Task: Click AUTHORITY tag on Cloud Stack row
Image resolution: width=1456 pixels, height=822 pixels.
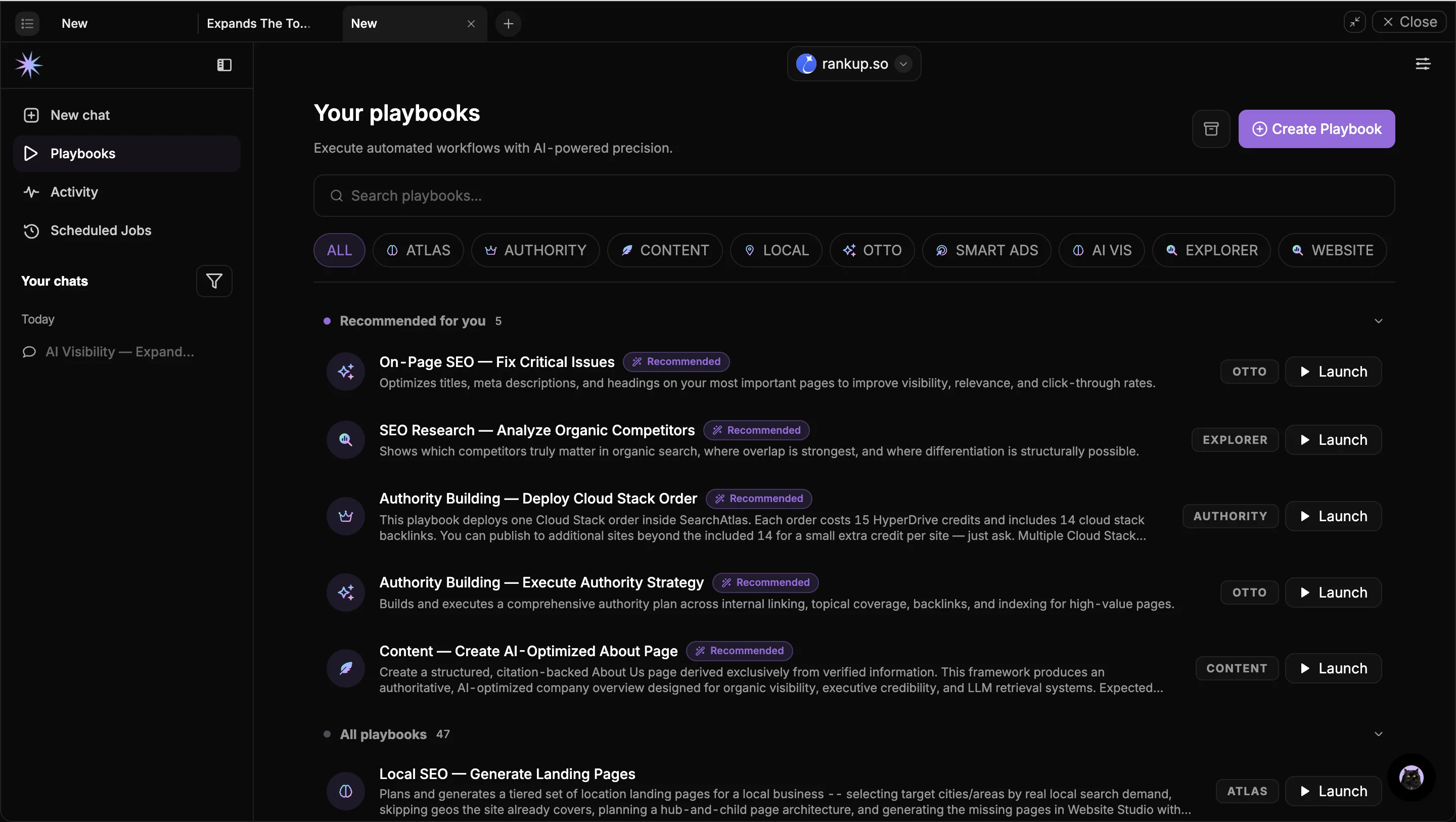Action: click(1230, 516)
